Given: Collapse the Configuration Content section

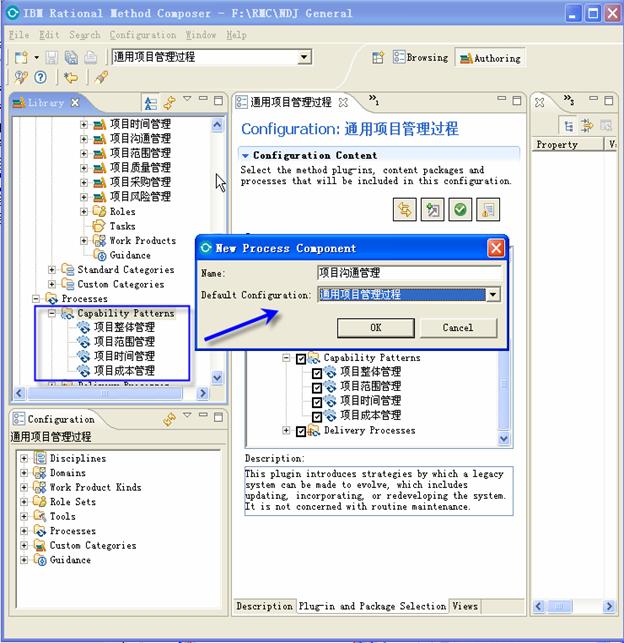Looking at the screenshot, I should coord(245,156).
